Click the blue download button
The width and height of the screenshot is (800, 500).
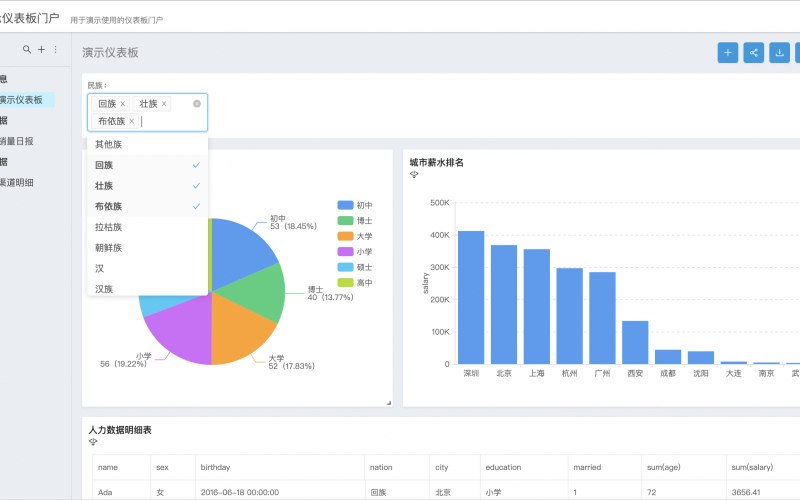780,53
